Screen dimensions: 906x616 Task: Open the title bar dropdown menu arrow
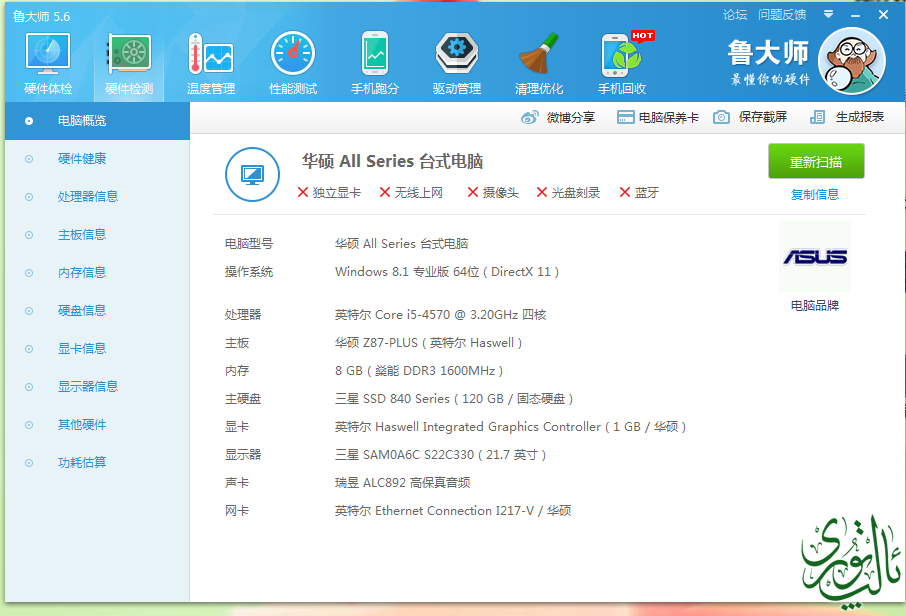(829, 14)
